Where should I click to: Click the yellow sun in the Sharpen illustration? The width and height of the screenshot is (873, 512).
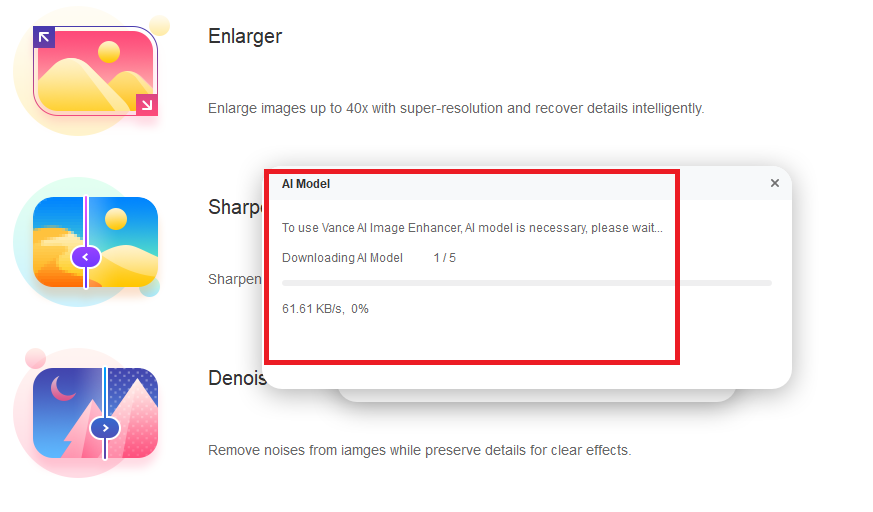[116, 219]
